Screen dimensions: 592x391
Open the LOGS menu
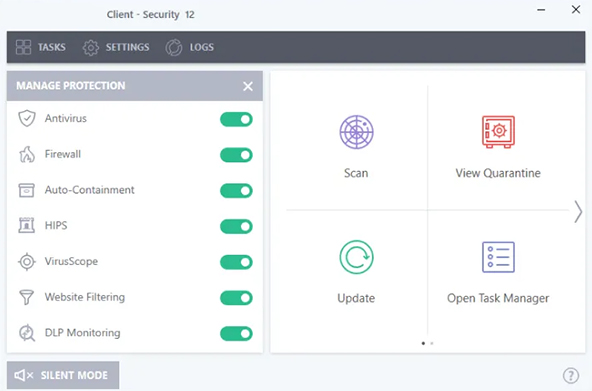pyautogui.click(x=190, y=48)
